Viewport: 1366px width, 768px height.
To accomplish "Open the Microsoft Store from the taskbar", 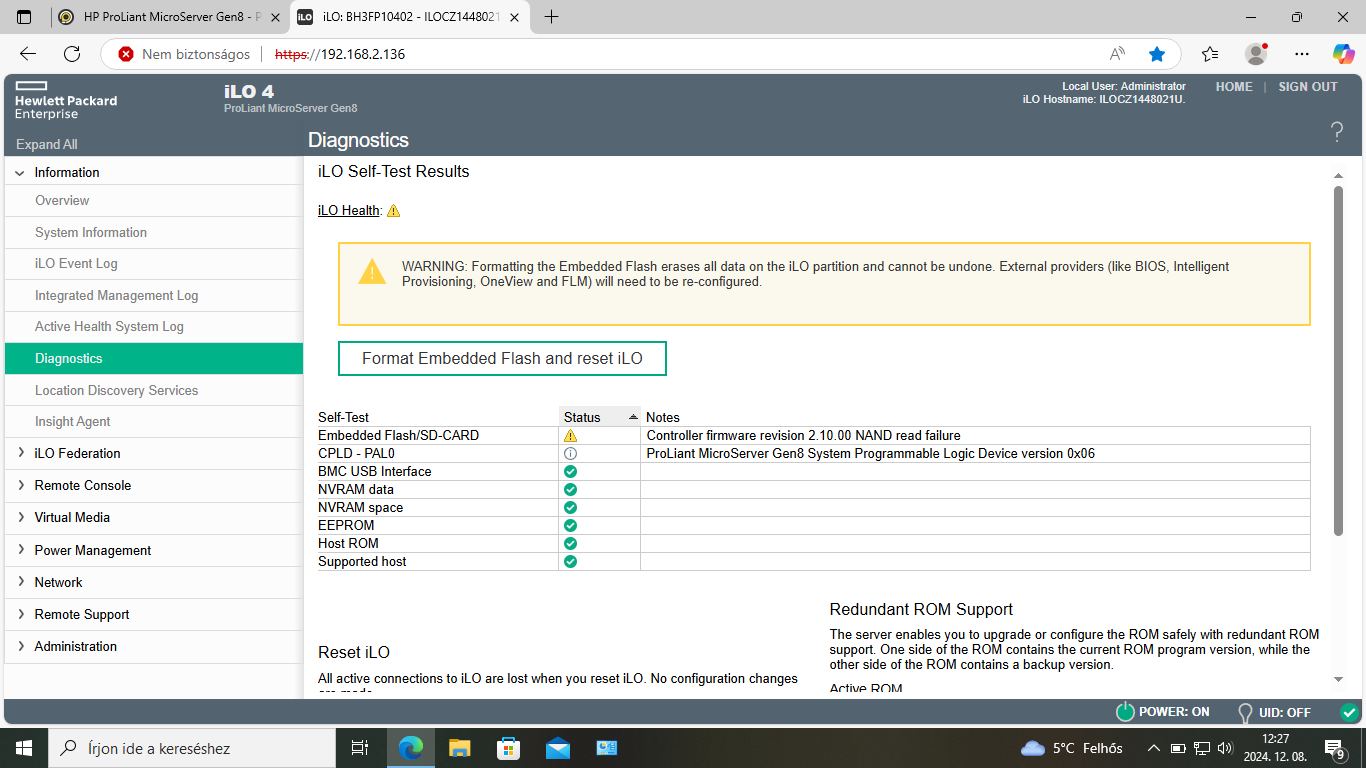I will (x=508, y=748).
